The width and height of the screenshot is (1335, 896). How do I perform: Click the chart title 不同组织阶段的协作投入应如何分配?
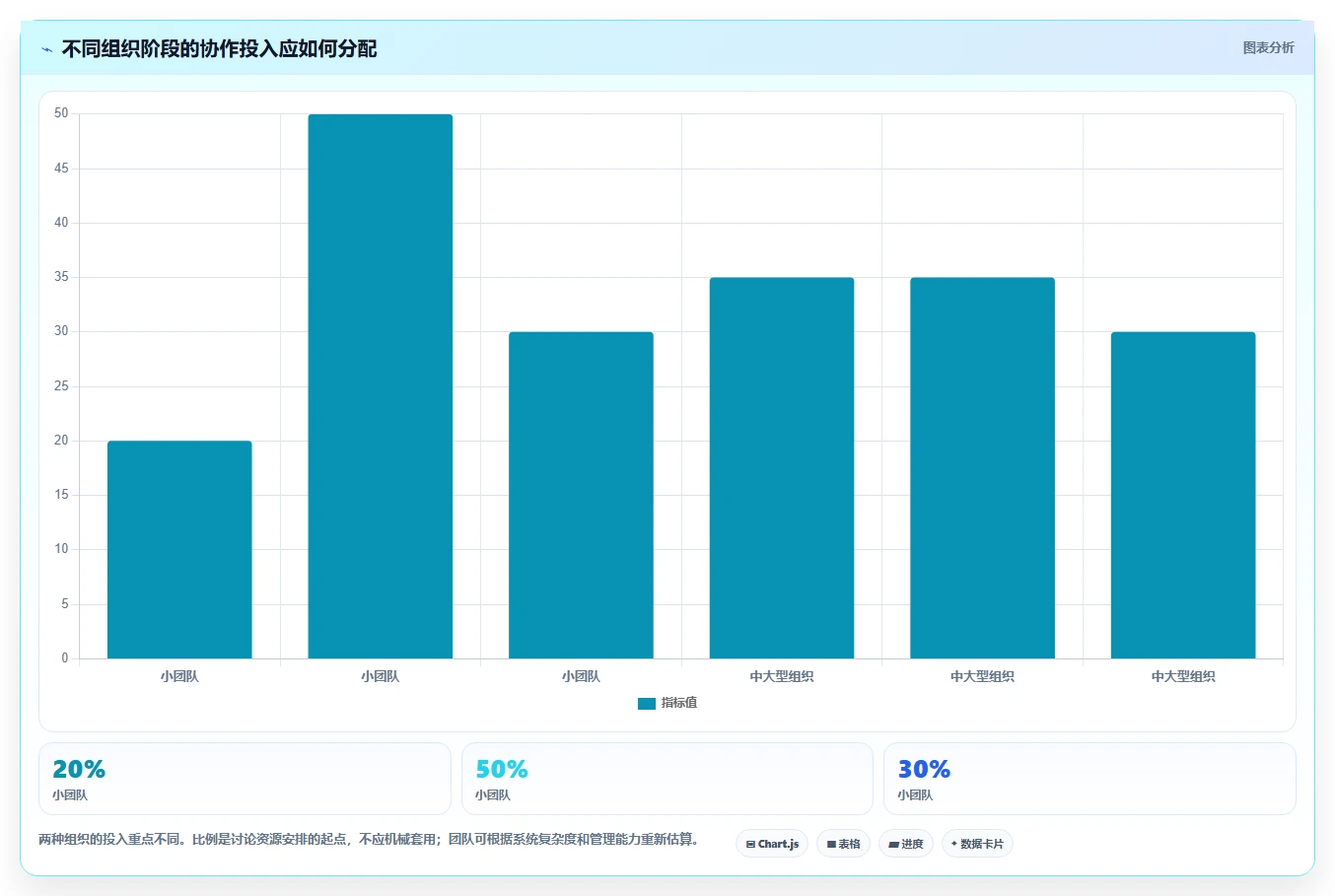point(219,49)
